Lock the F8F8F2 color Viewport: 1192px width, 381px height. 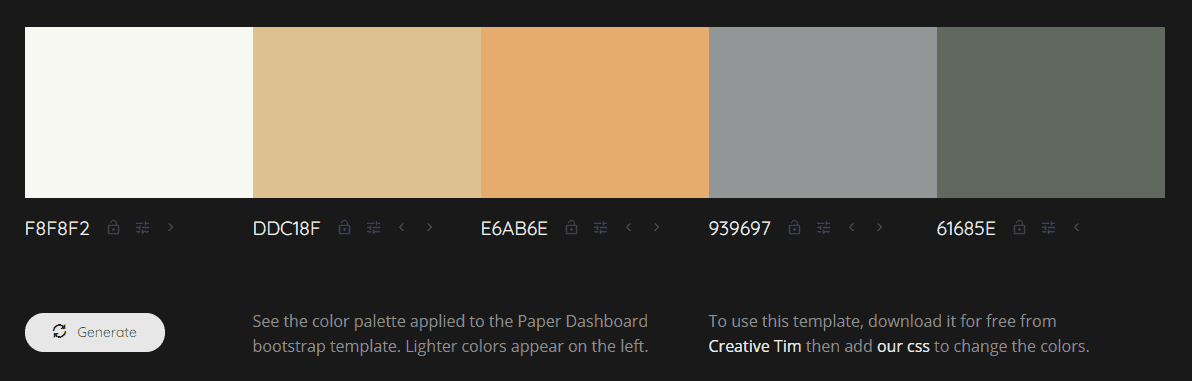click(x=113, y=227)
